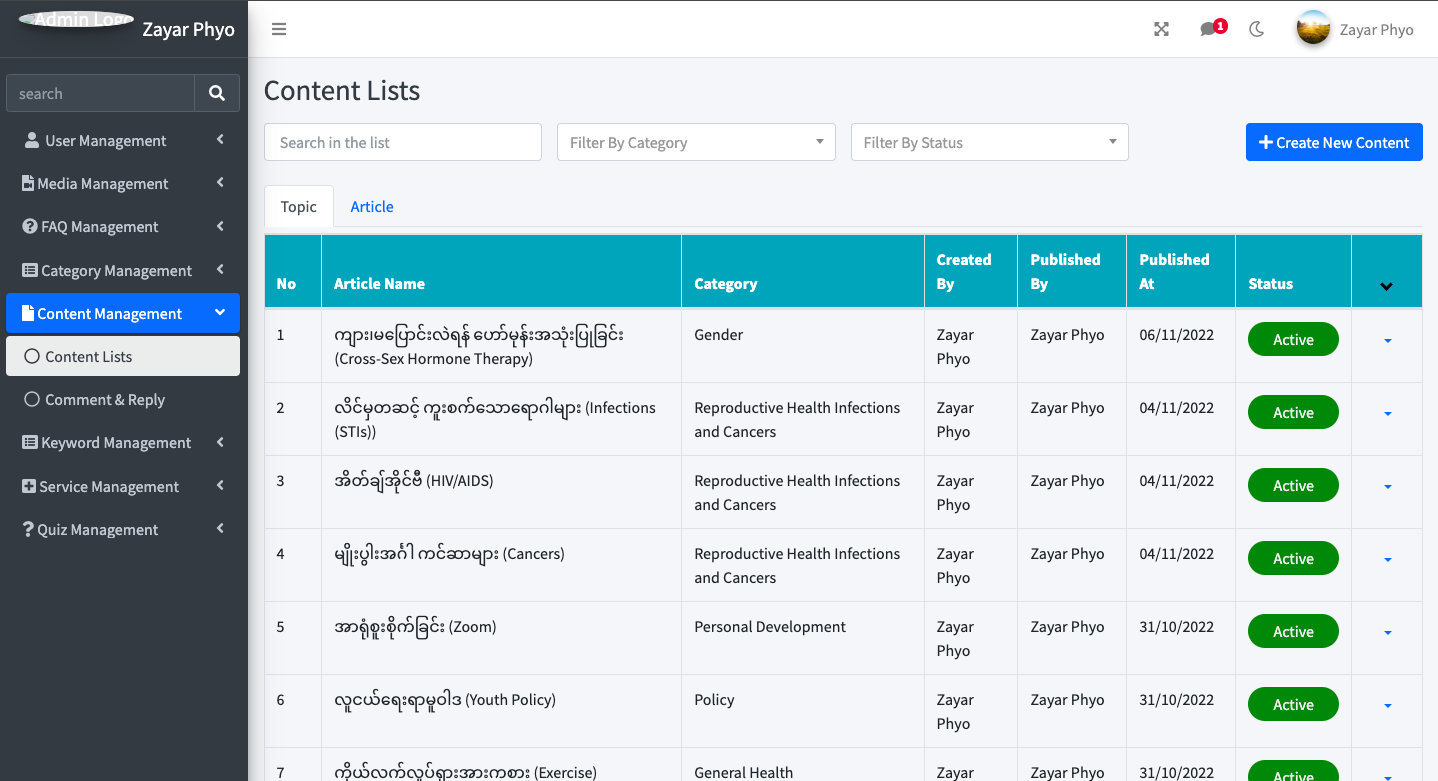Click the user avatar in the top bar
The height and width of the screenshot is (781, 1438).
1313,29
